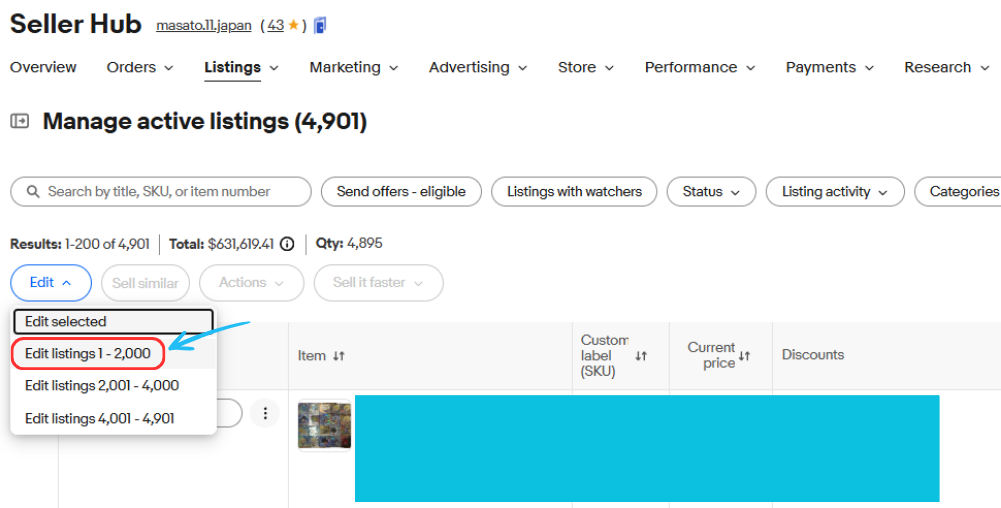Click the Discounts column header
The height and width of the screenshot is (508, 1001).
(813, 355)
